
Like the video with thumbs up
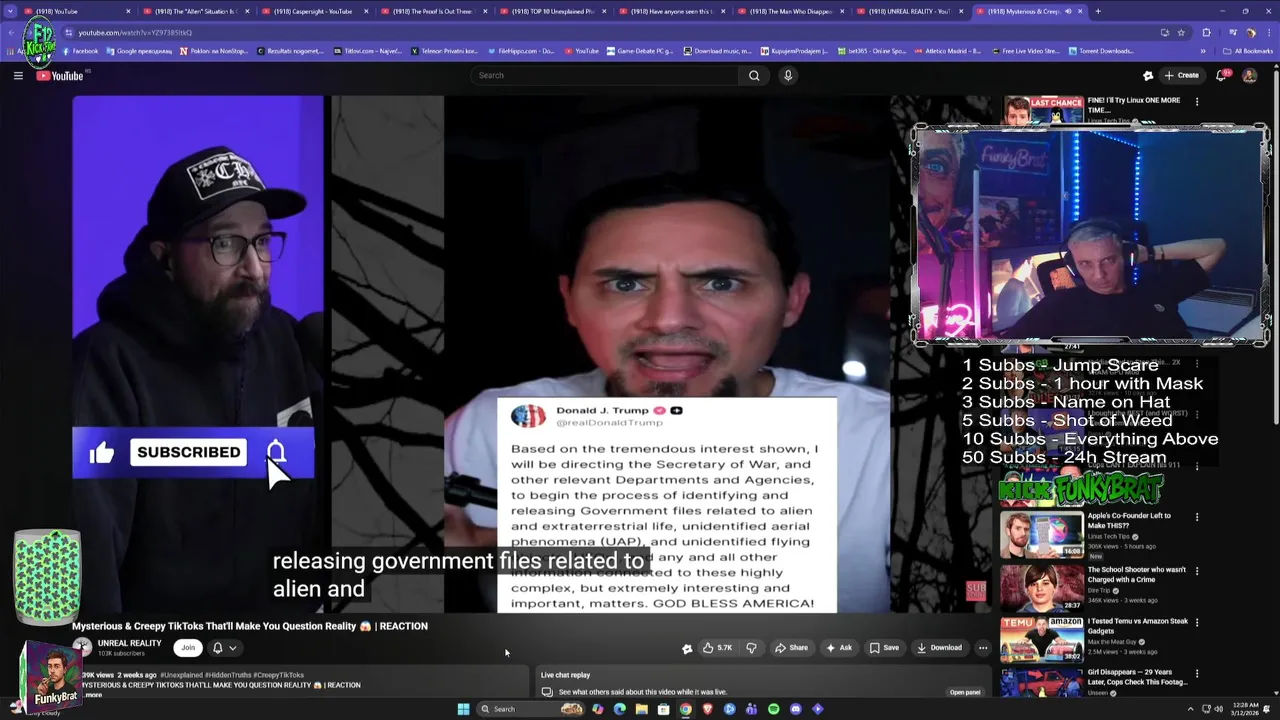click(717, 648)
